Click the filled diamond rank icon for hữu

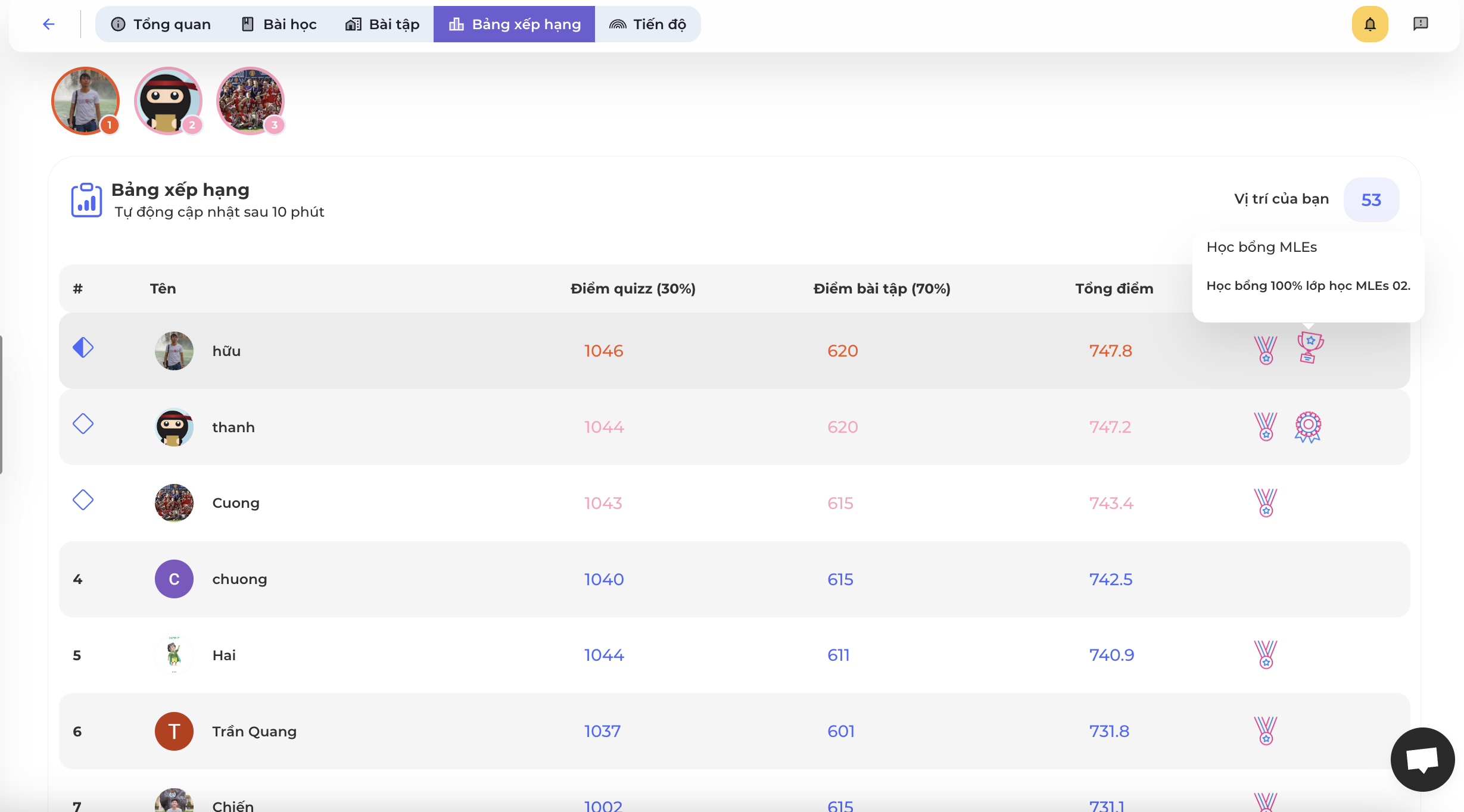click(83, 348)
